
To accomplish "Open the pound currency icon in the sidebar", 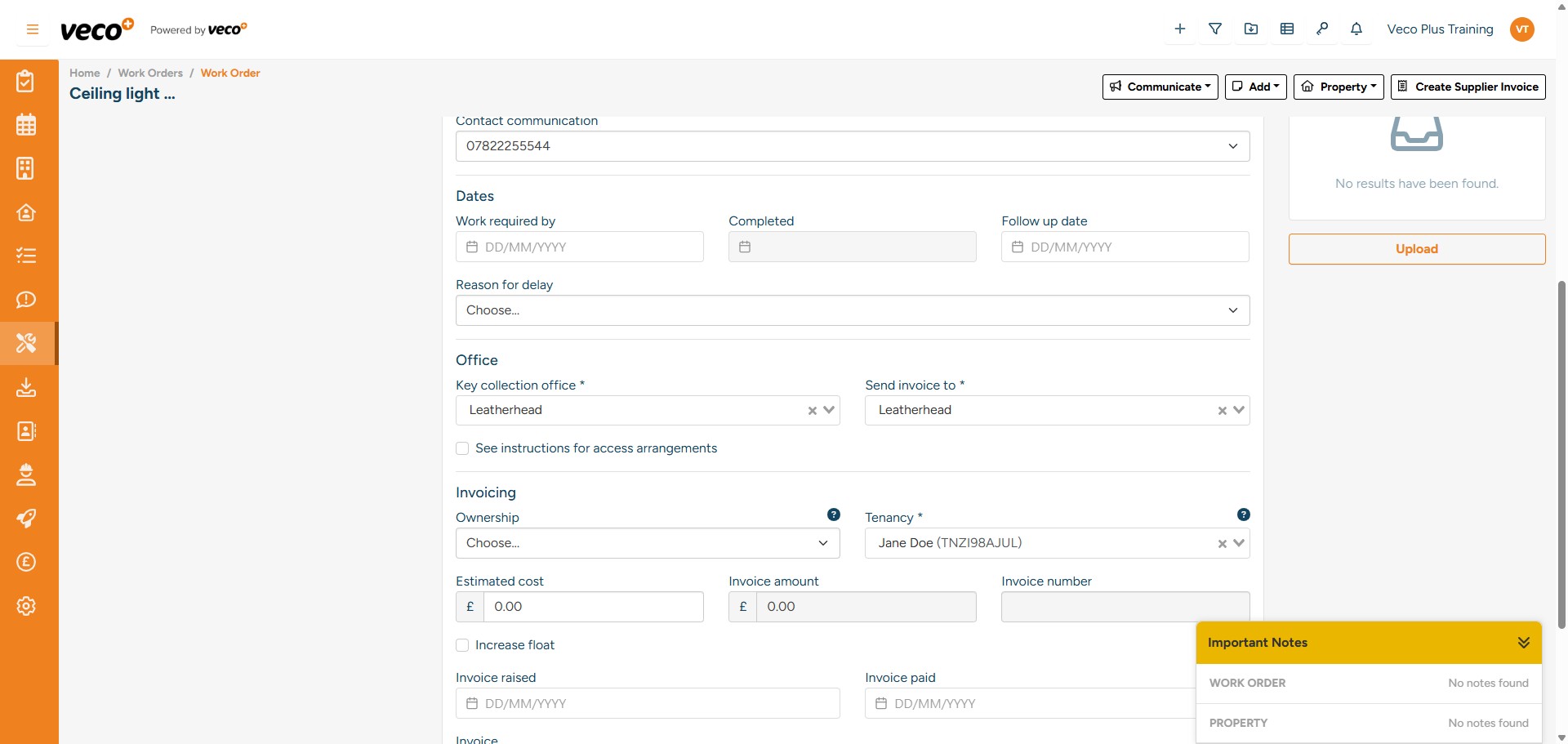I will click(26, 562).
